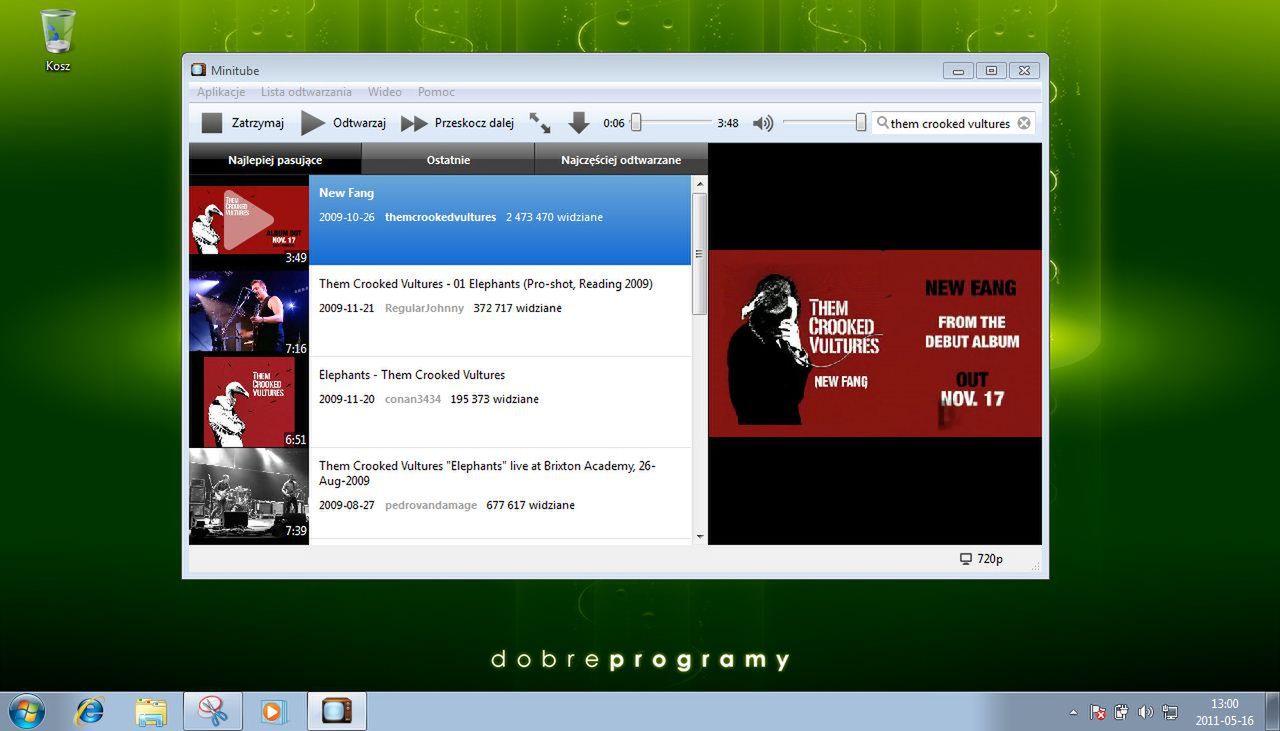Click the download arrow icon

[579, 123]
